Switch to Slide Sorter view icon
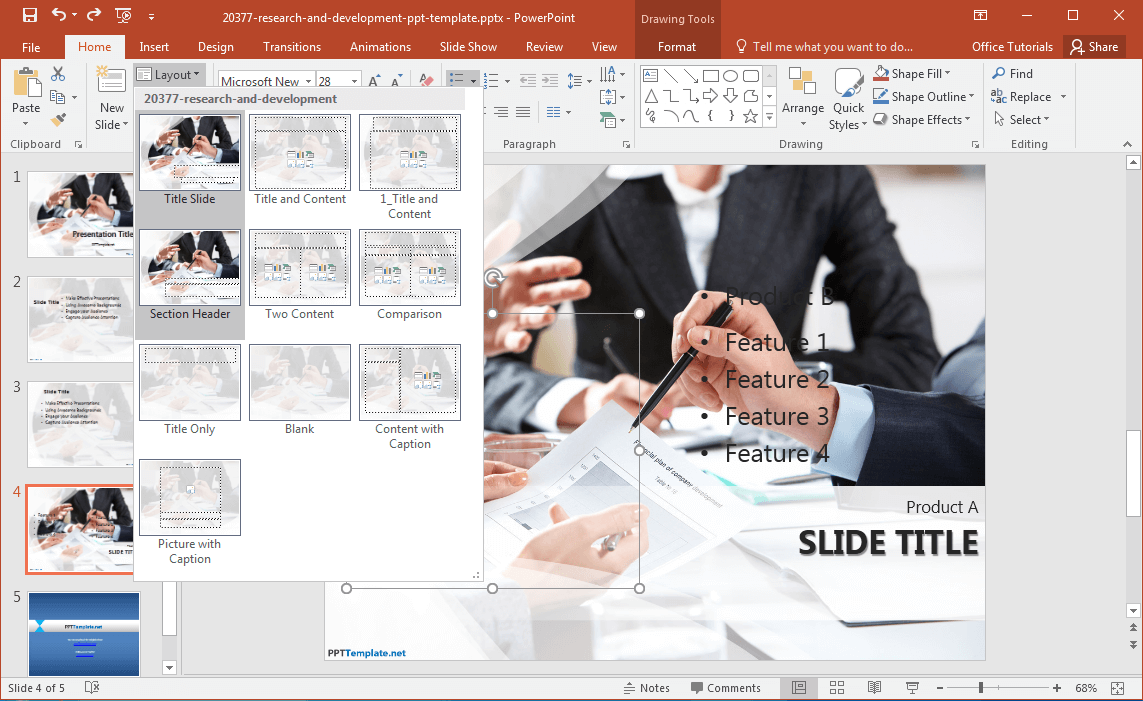Viewport: 1143px width, 701px height. click(837, 688)
